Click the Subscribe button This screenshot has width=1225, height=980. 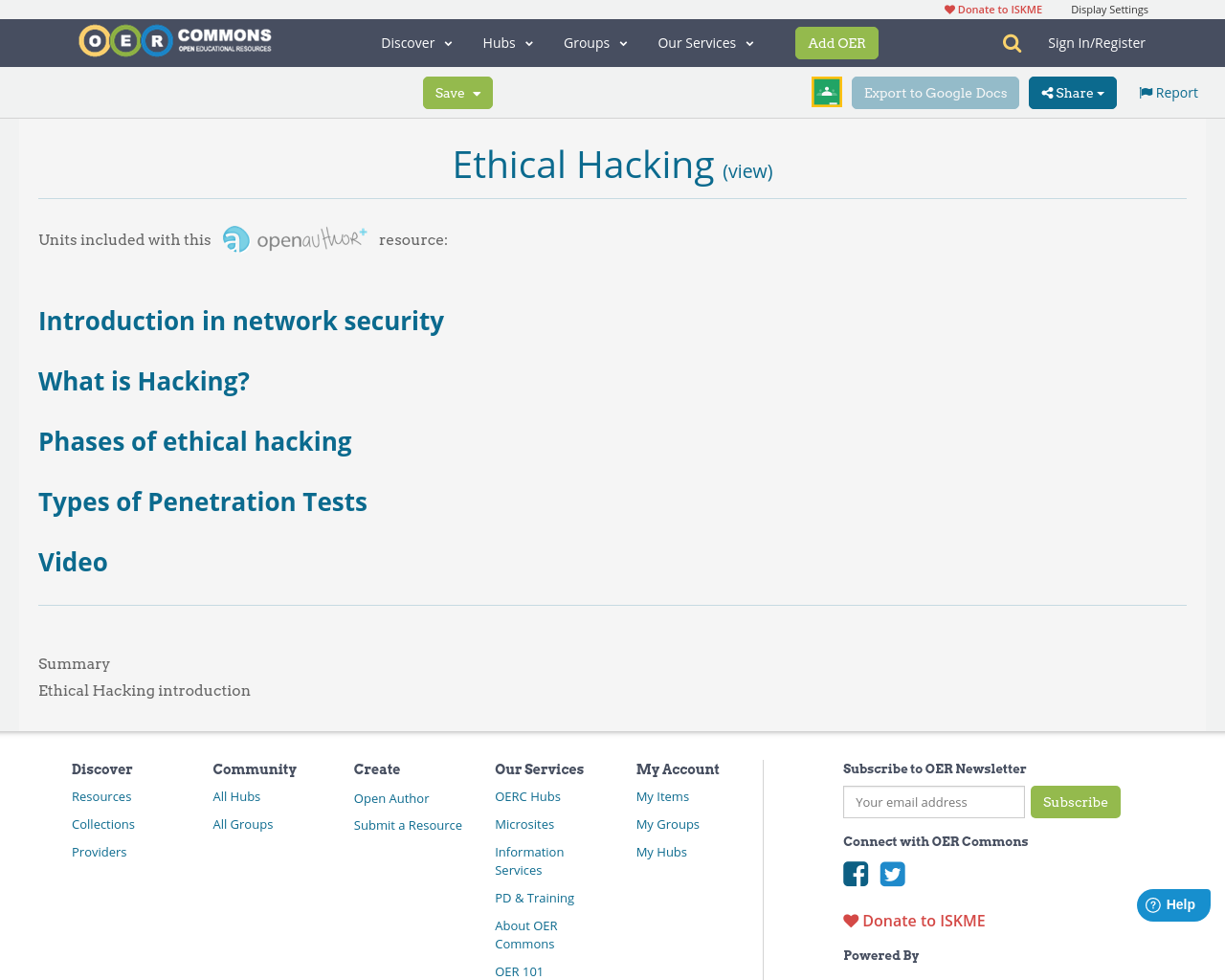pos(1076,803)
